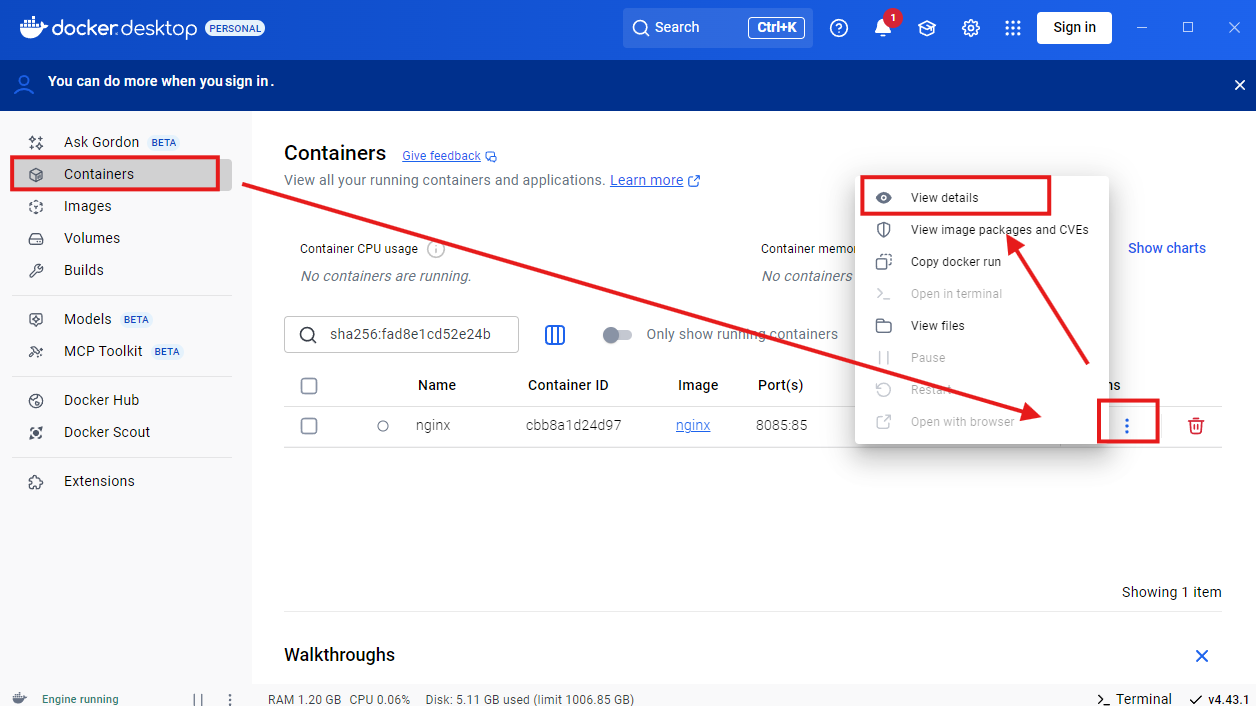This screenshot has height=706, width=1256.
Task: Check the select all containers checkbox
Action: 309,386
